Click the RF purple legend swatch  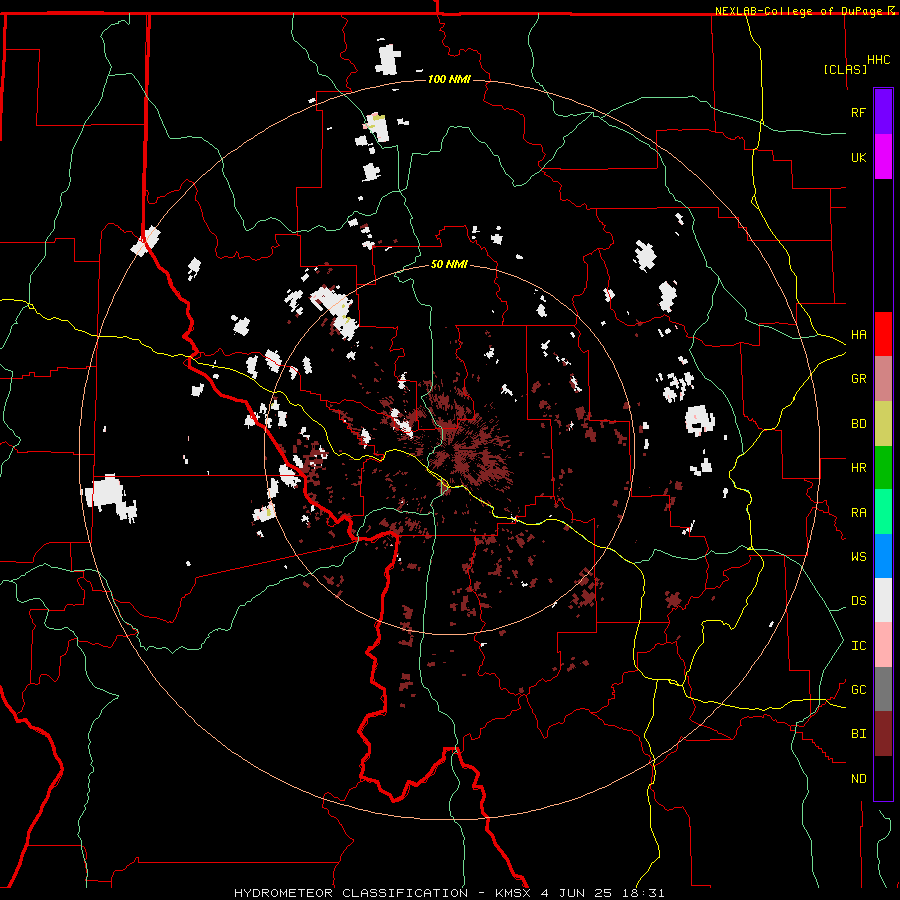[883, 112]
